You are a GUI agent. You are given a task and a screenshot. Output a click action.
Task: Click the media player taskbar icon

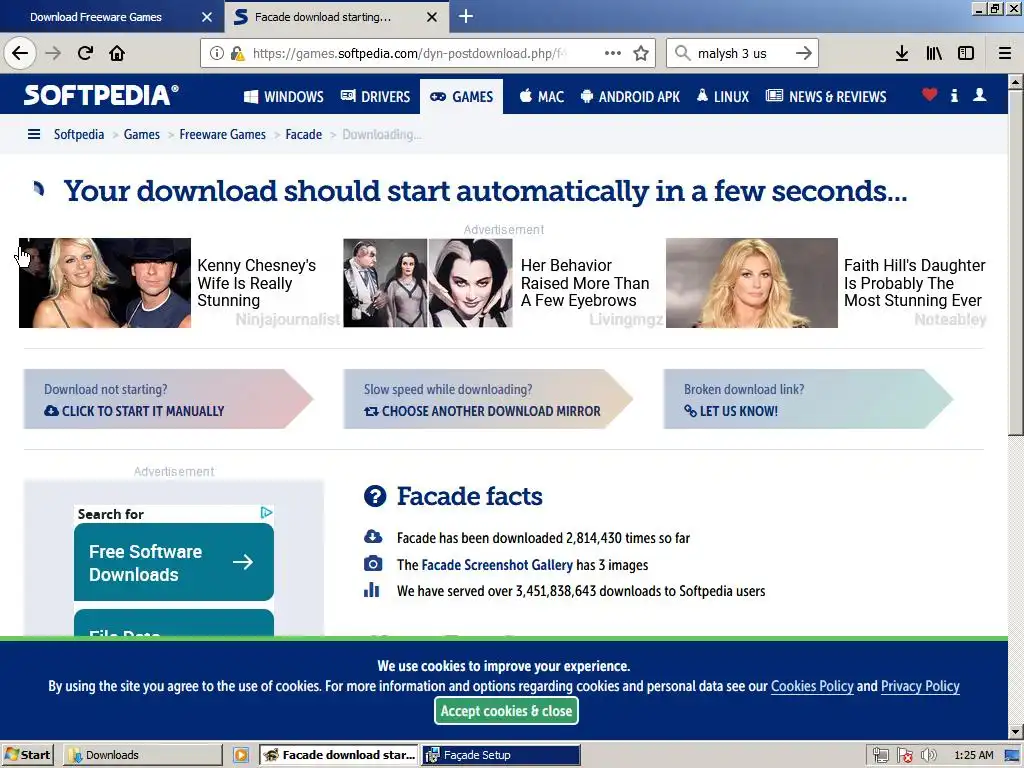[241, 755]
